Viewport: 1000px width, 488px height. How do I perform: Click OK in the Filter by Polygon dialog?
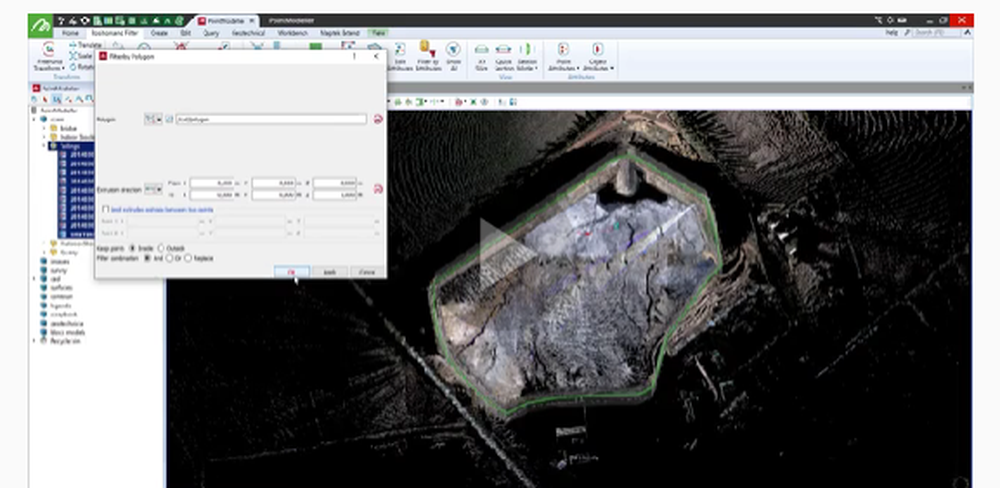tap(291, 272)
